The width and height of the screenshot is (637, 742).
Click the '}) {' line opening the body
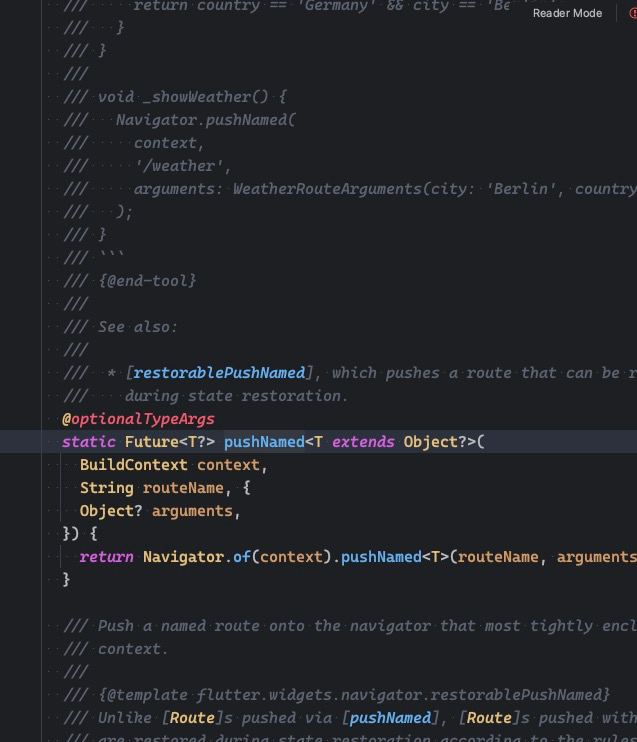click(80, 534)
